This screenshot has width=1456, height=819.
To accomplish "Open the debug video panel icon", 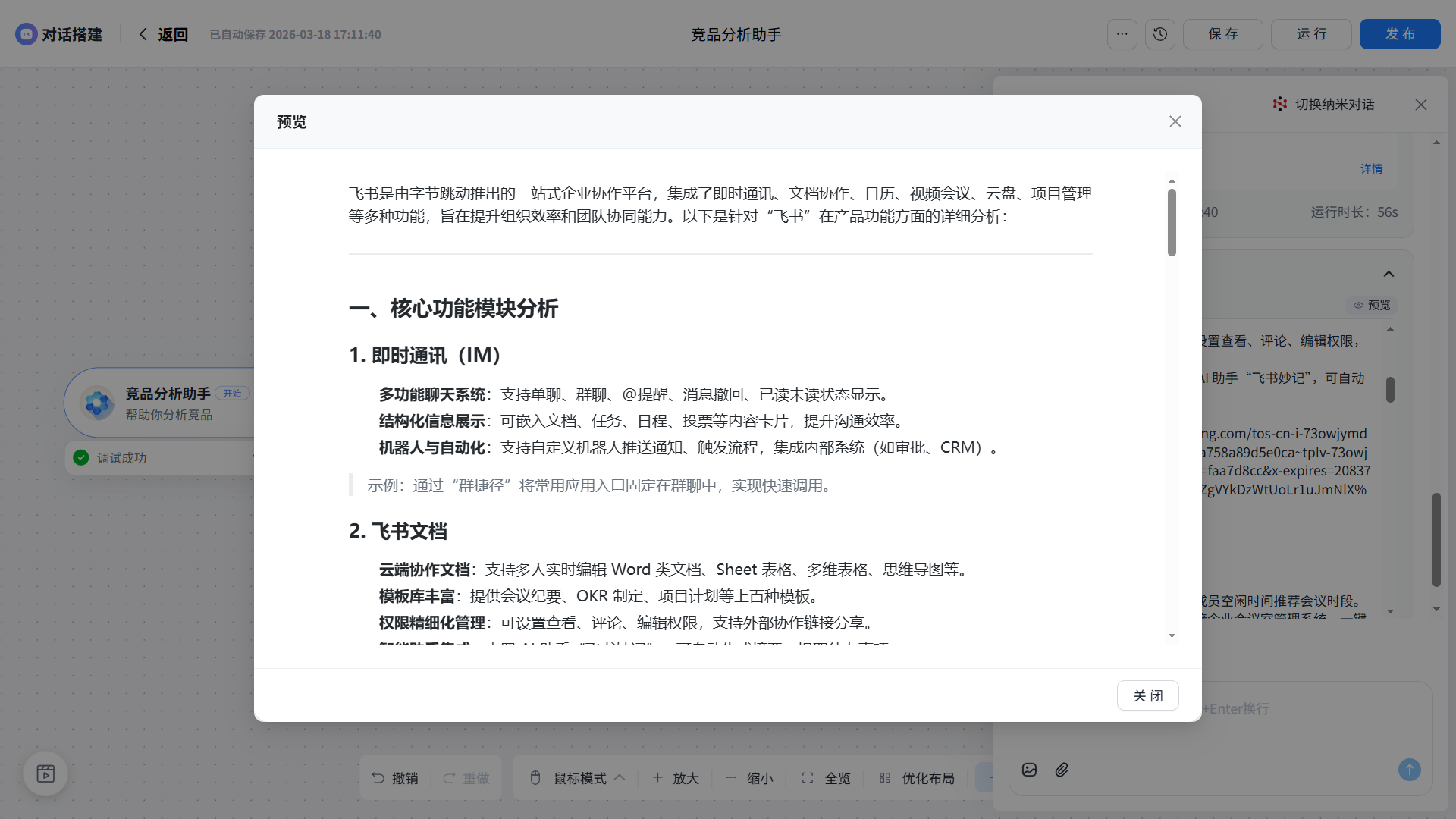I will tap(45, 773).
